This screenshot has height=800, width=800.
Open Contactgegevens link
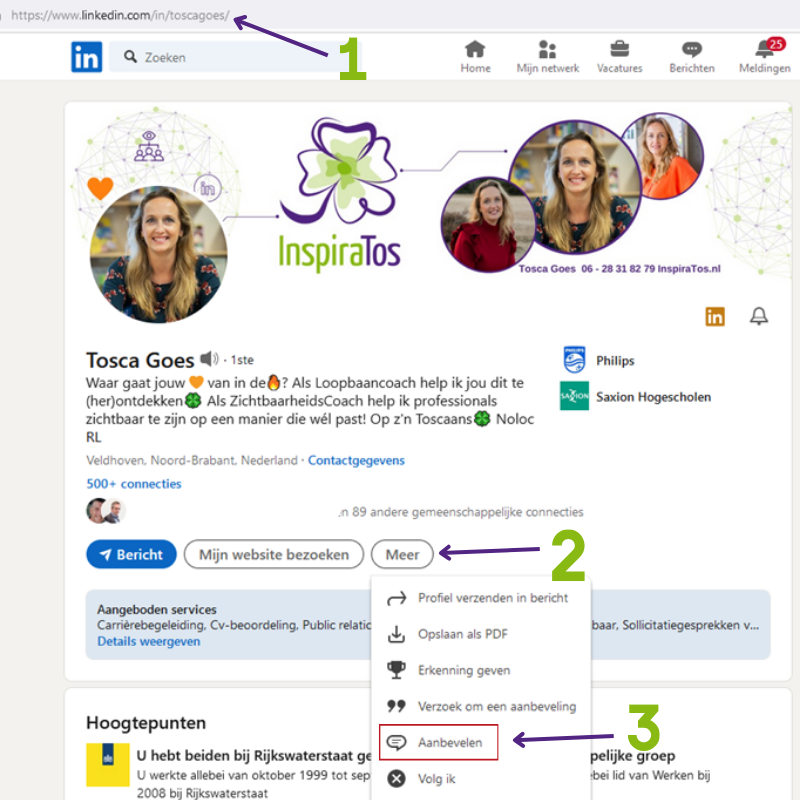click(x=356, y=460)
